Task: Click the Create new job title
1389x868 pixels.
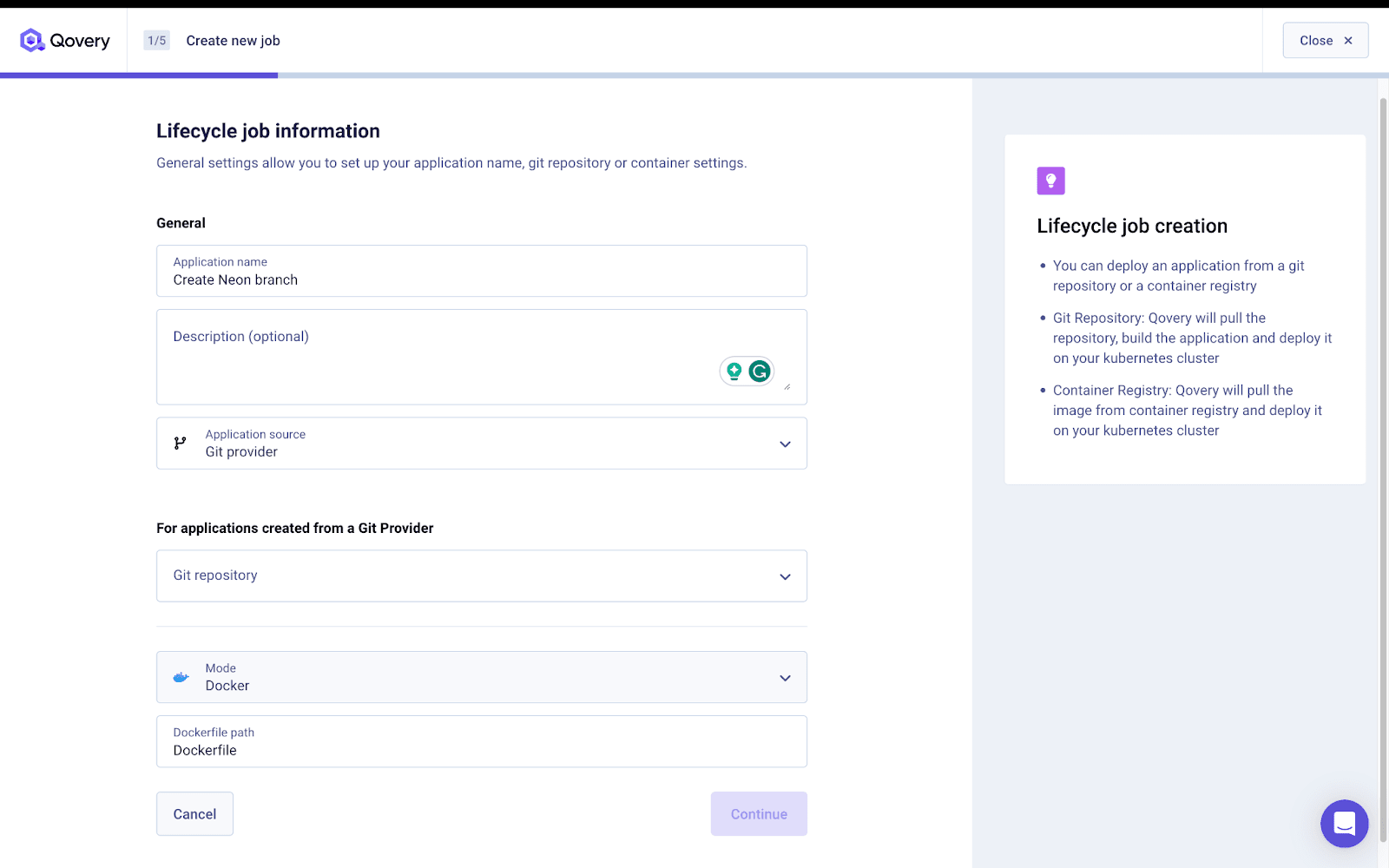Action: click(x=233, y=41)
